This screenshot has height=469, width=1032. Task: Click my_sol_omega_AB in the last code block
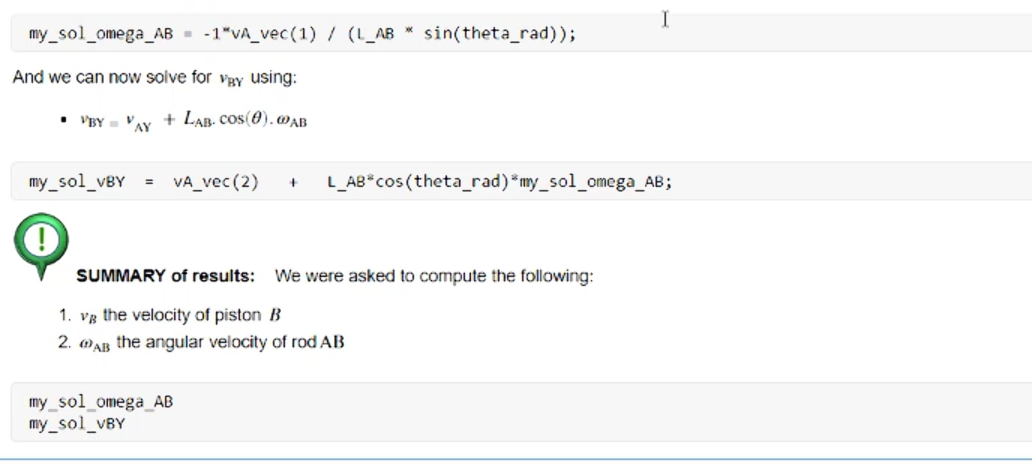pos(101,402)
